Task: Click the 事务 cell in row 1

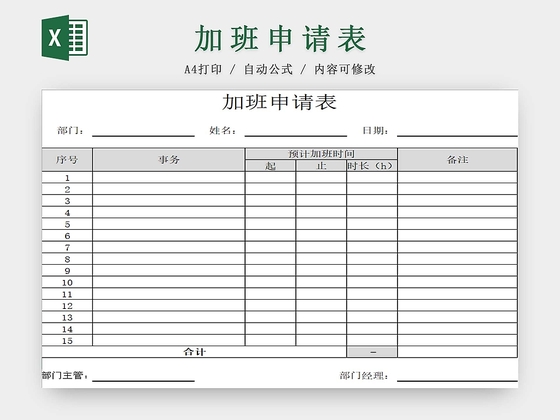Action: [169, 178]
